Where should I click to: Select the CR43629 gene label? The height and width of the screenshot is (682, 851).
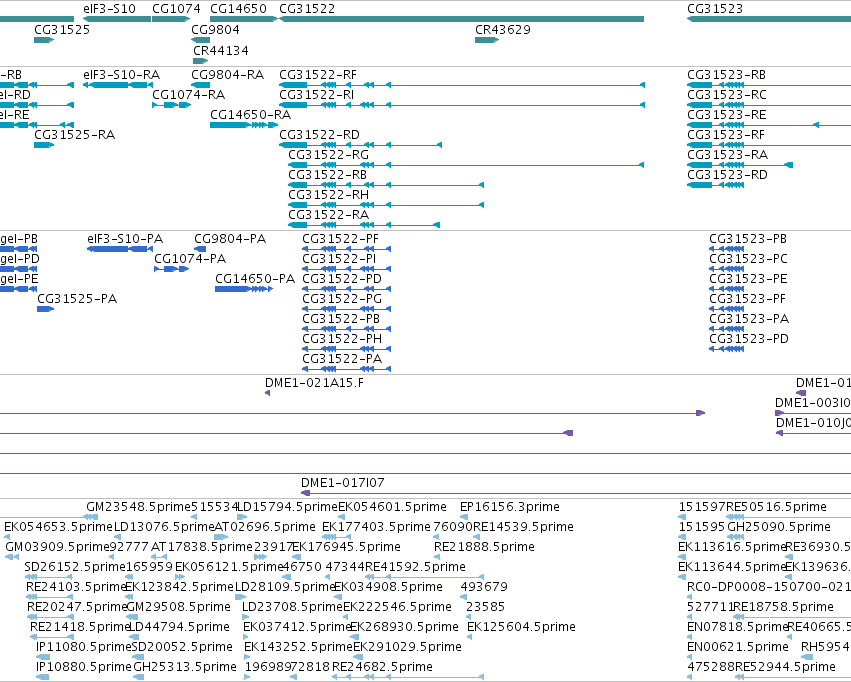coord(503,29)
